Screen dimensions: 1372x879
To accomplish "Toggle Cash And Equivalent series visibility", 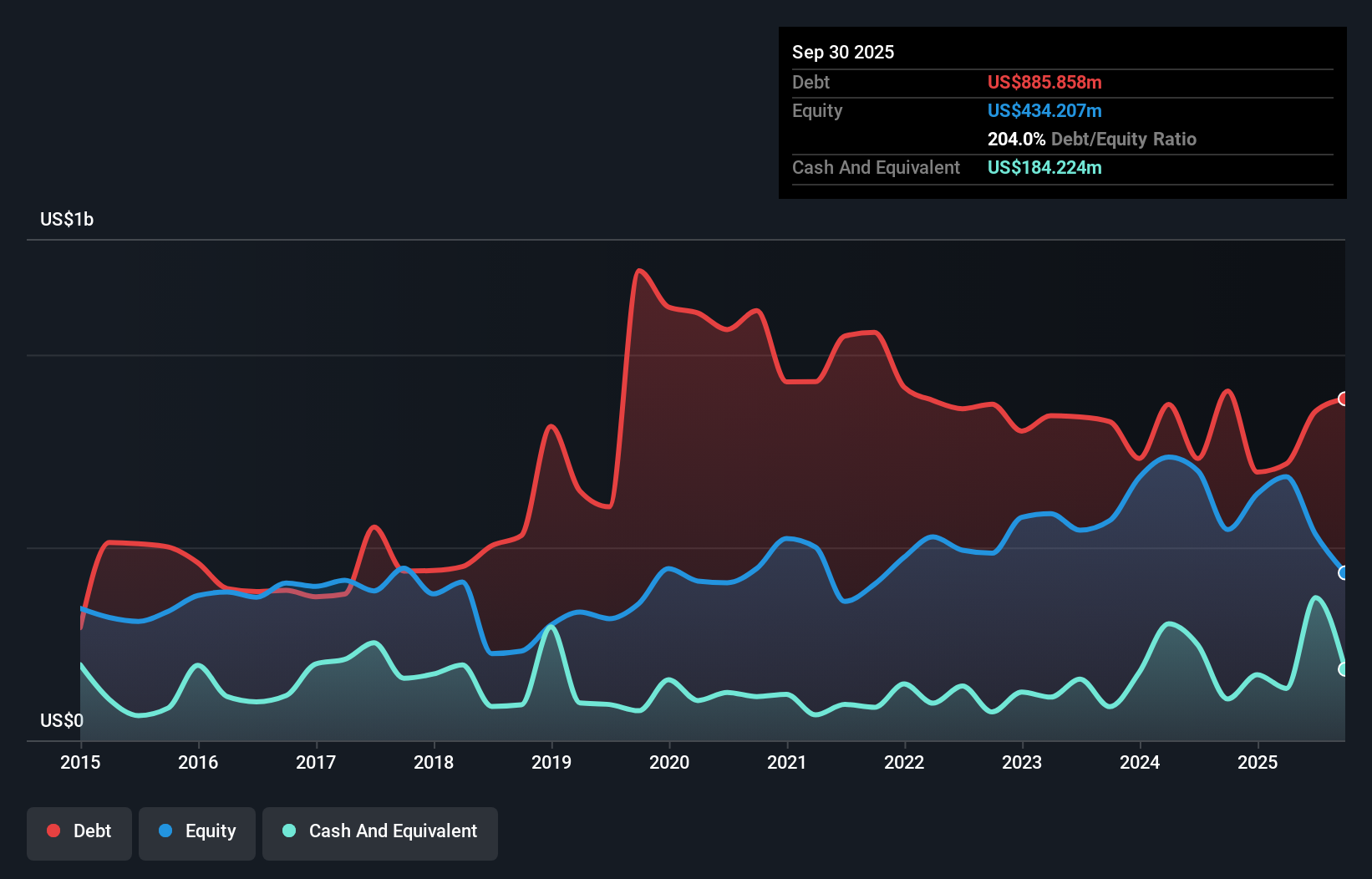I will coord(380,831).
